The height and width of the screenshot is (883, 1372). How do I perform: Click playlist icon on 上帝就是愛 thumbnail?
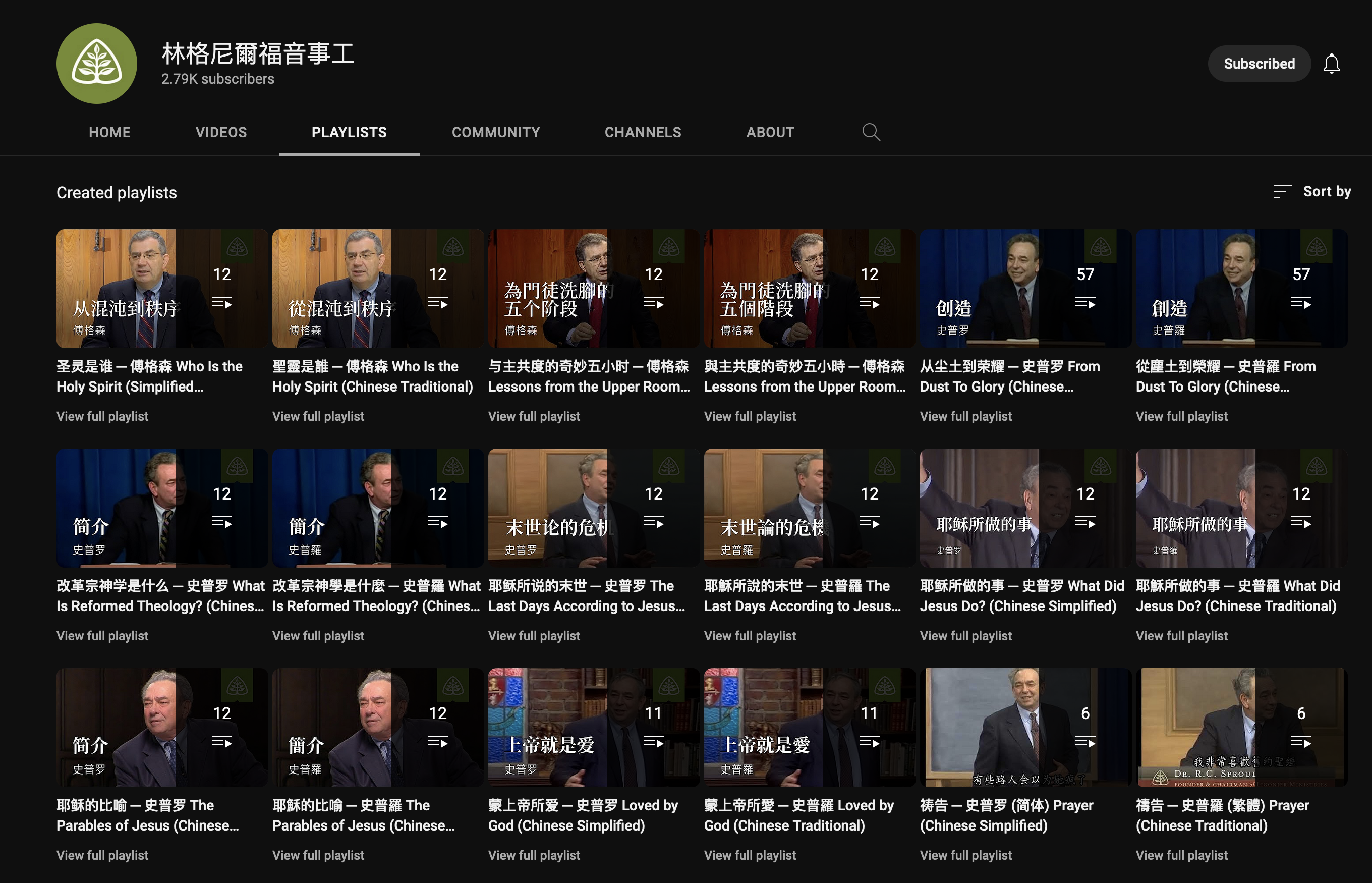(870, 742)
